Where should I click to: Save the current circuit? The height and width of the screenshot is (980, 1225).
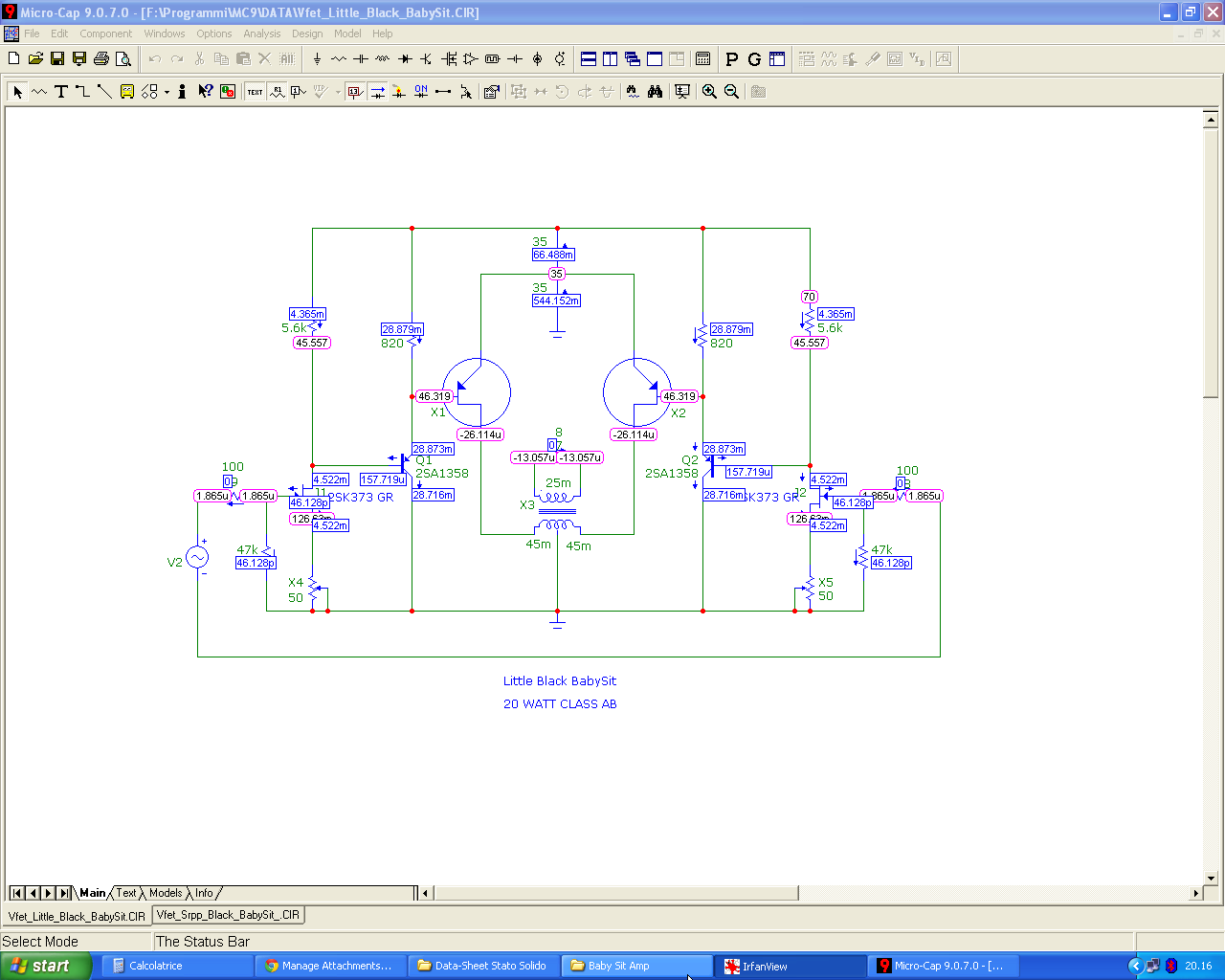click(x=57, y=58)
